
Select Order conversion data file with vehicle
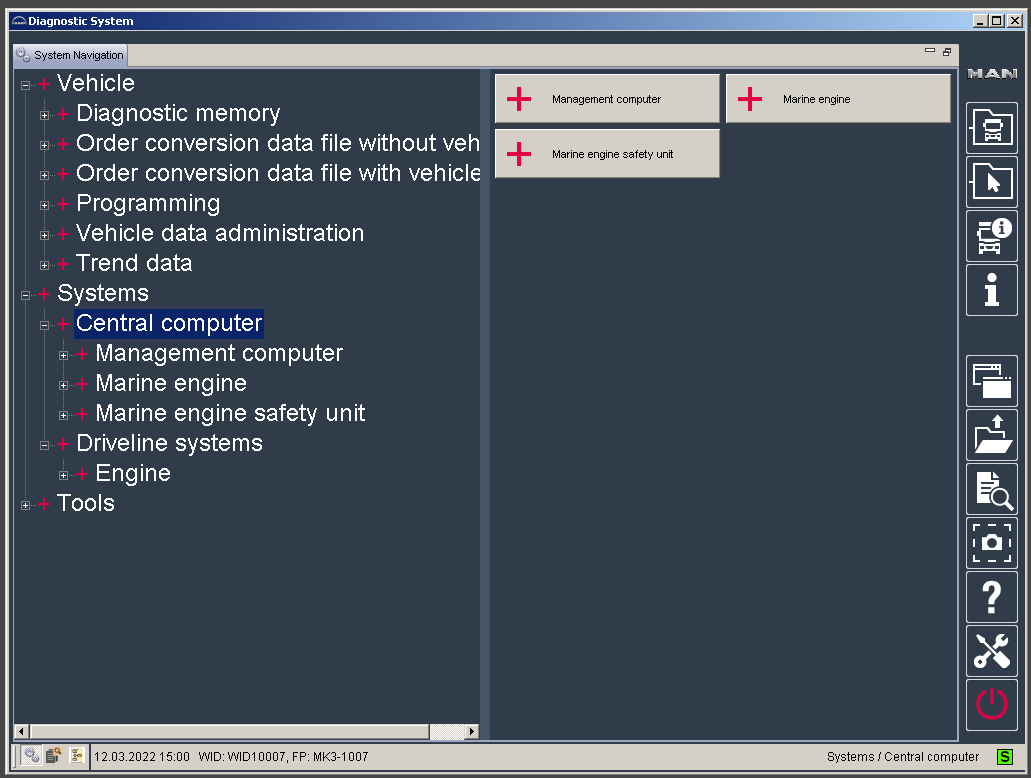tap(278, 173)
